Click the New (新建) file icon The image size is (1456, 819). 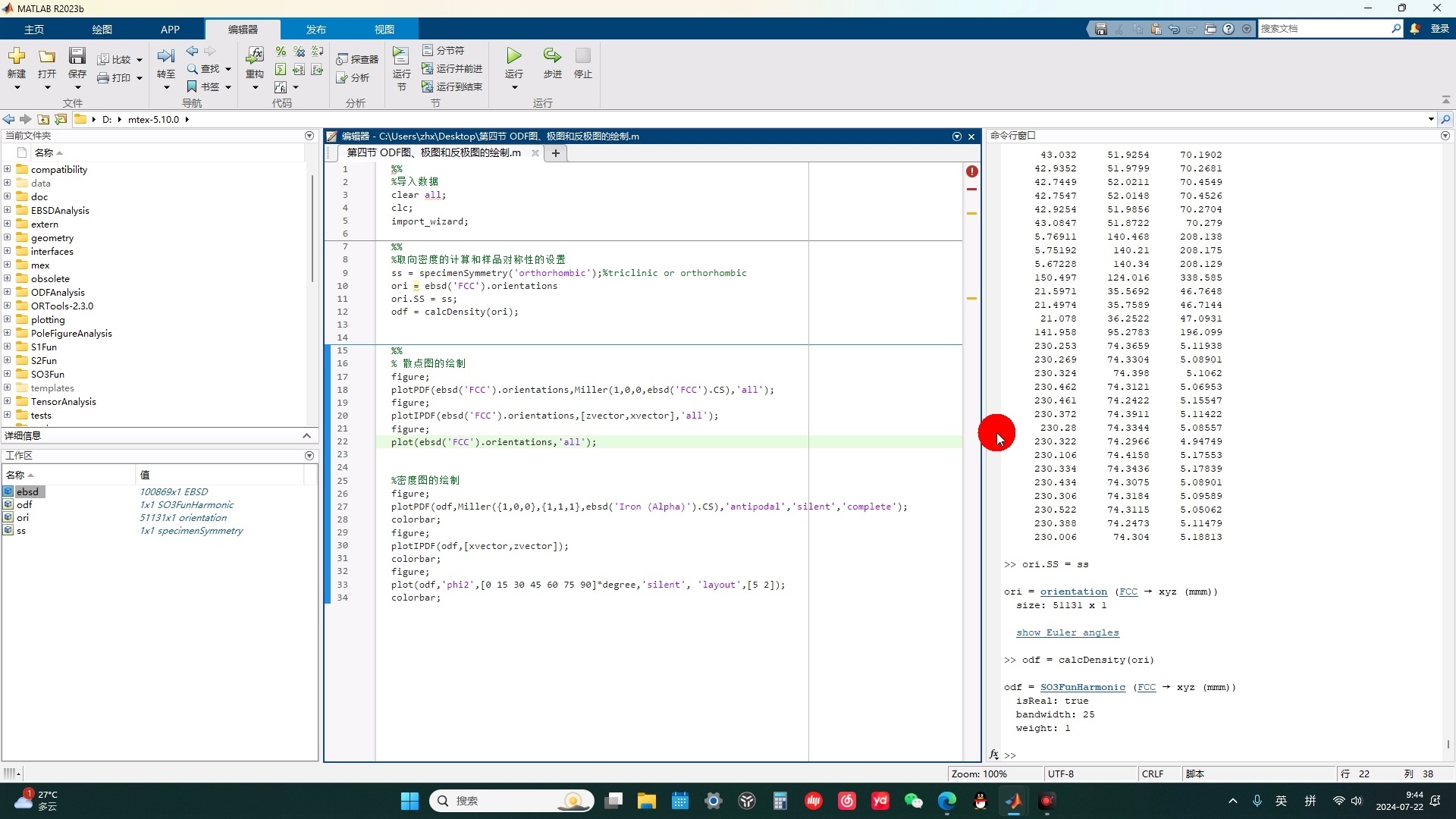point(16,57)
